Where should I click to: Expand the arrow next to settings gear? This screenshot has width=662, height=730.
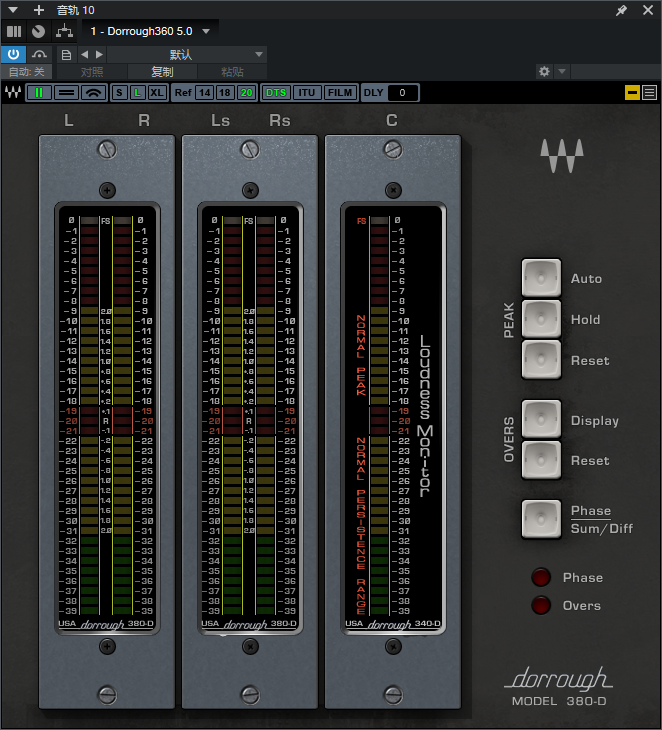click(x=562, y=72)
